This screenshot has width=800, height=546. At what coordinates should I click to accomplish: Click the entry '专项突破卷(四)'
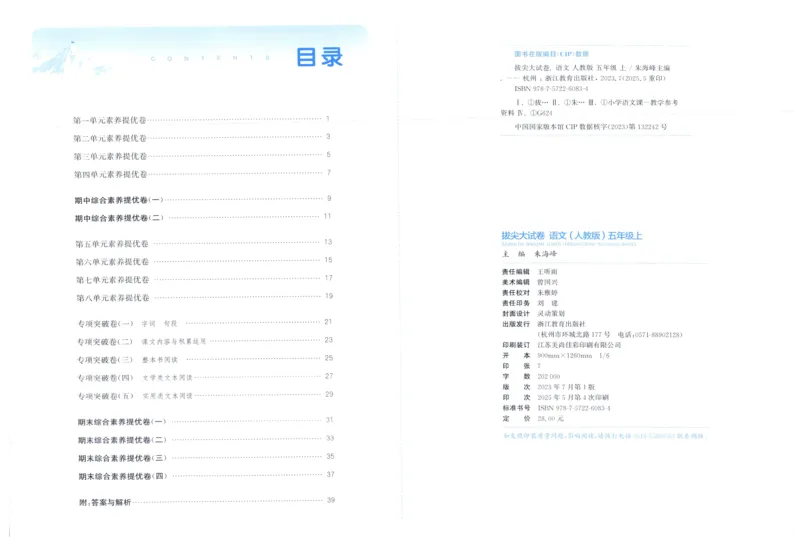tap(106, 378)
